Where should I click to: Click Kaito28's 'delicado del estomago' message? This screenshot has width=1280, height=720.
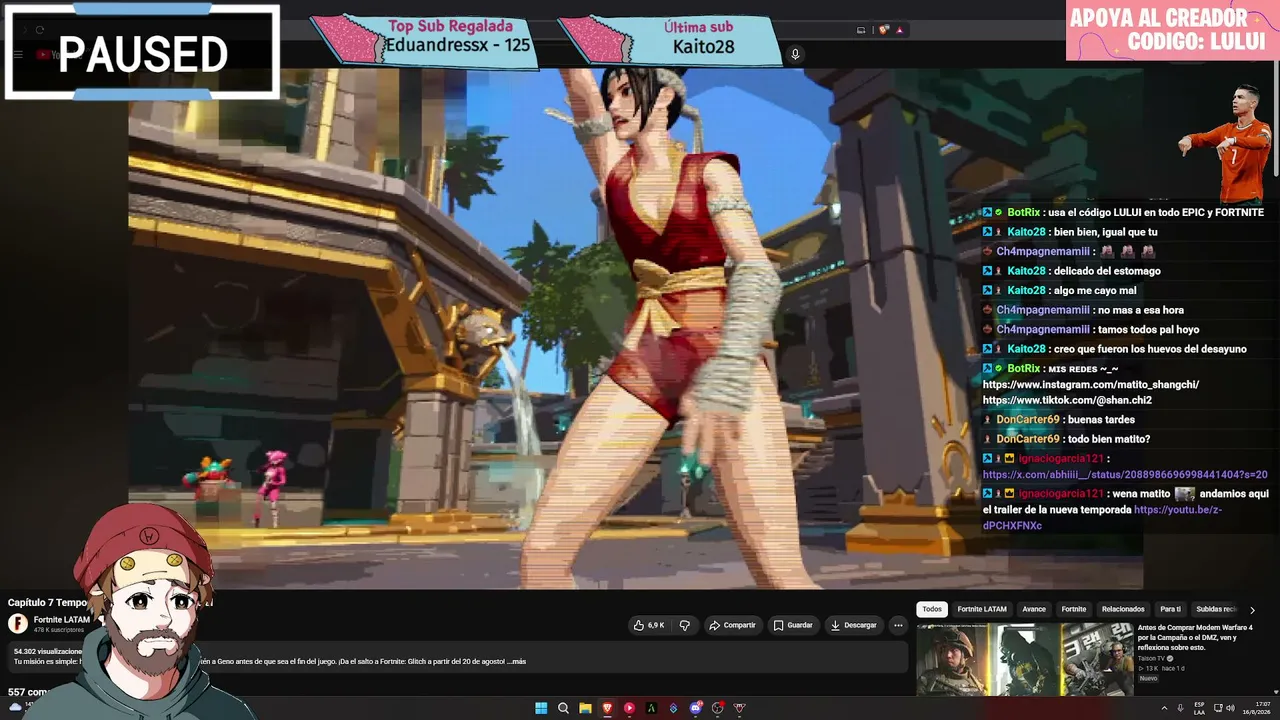[1107, 271]
